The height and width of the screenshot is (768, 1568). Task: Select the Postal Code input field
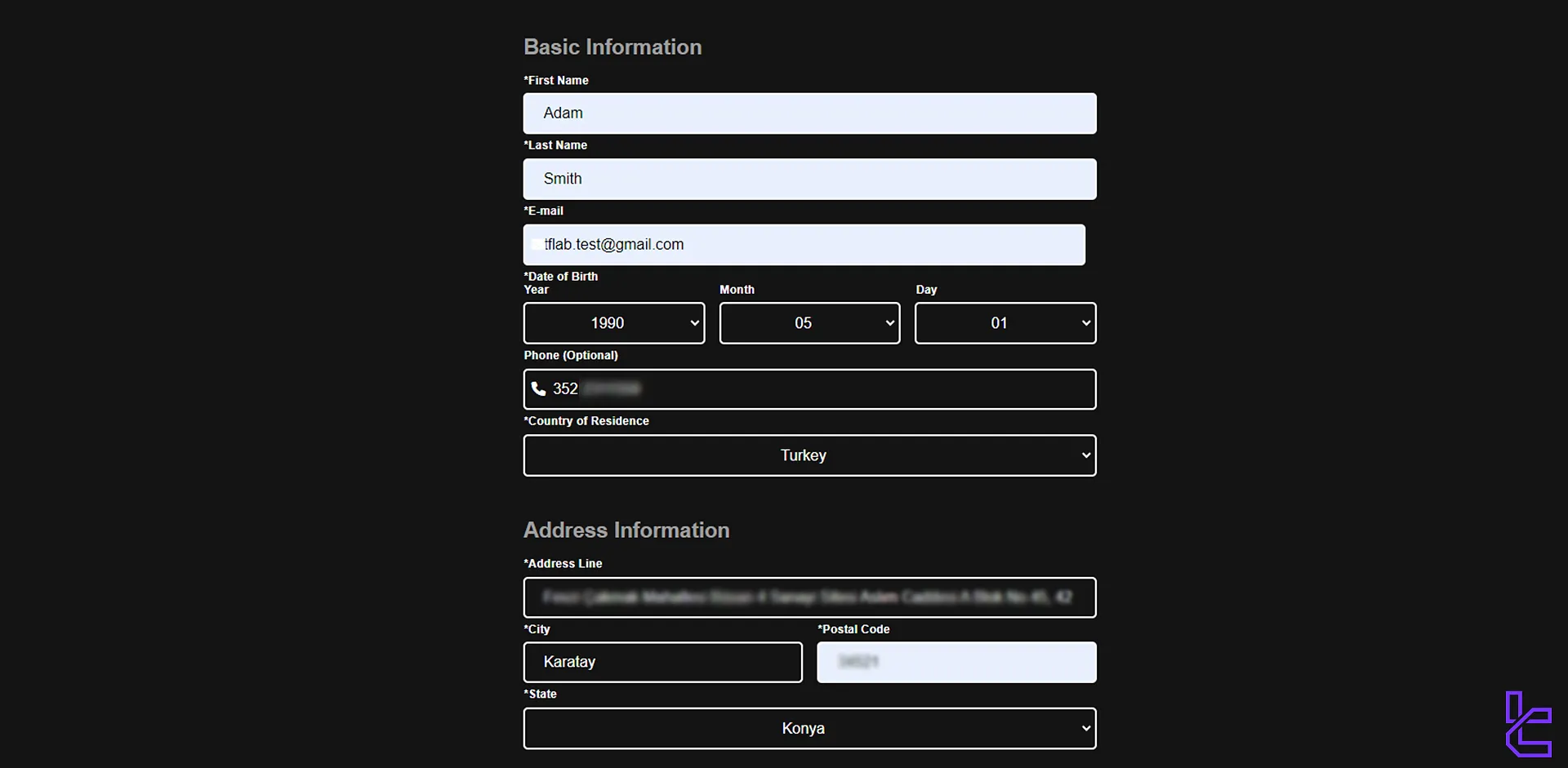point(955,662)
